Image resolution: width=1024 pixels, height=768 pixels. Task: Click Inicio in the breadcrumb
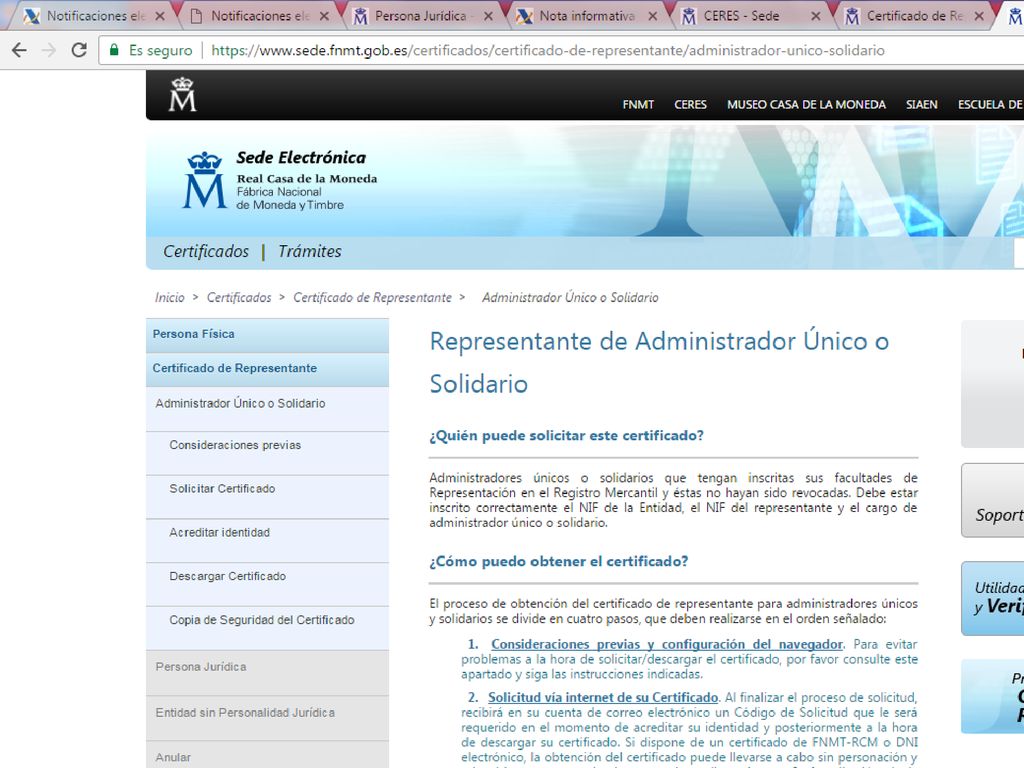[170, 298]
